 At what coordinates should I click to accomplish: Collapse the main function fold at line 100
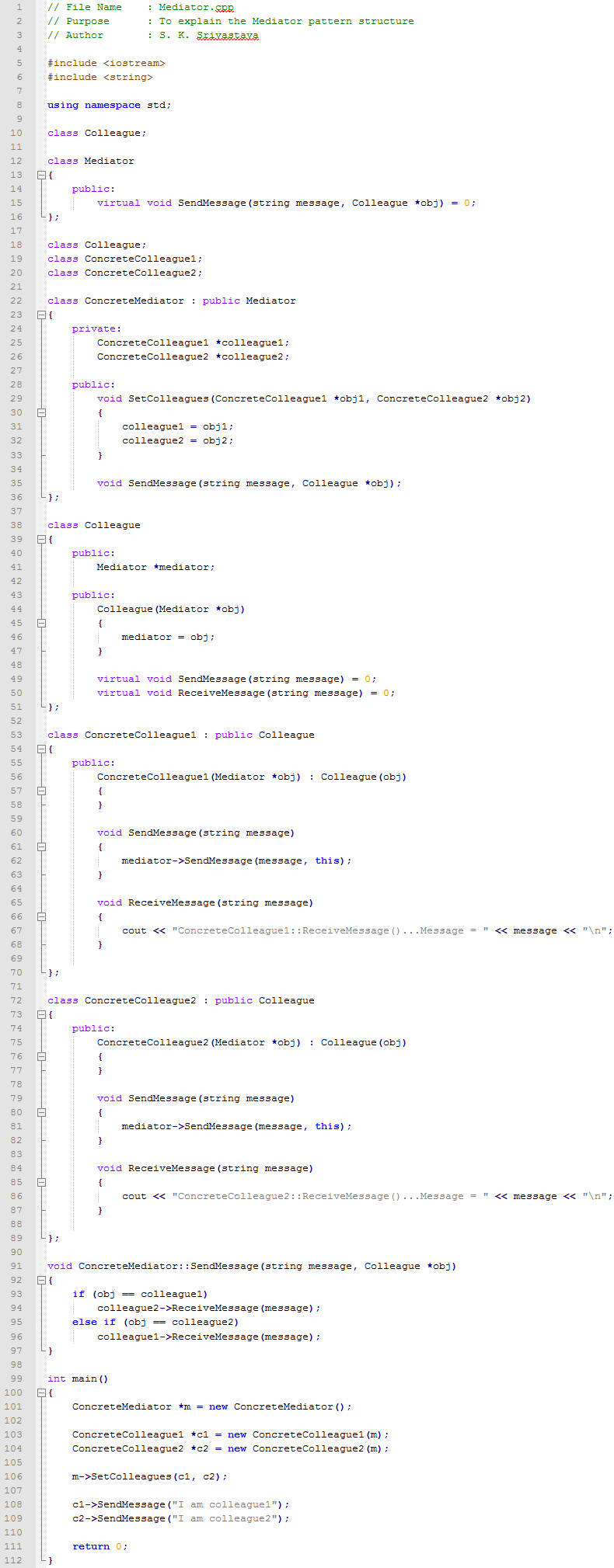pyautogui.click(x=41, y=1393)
